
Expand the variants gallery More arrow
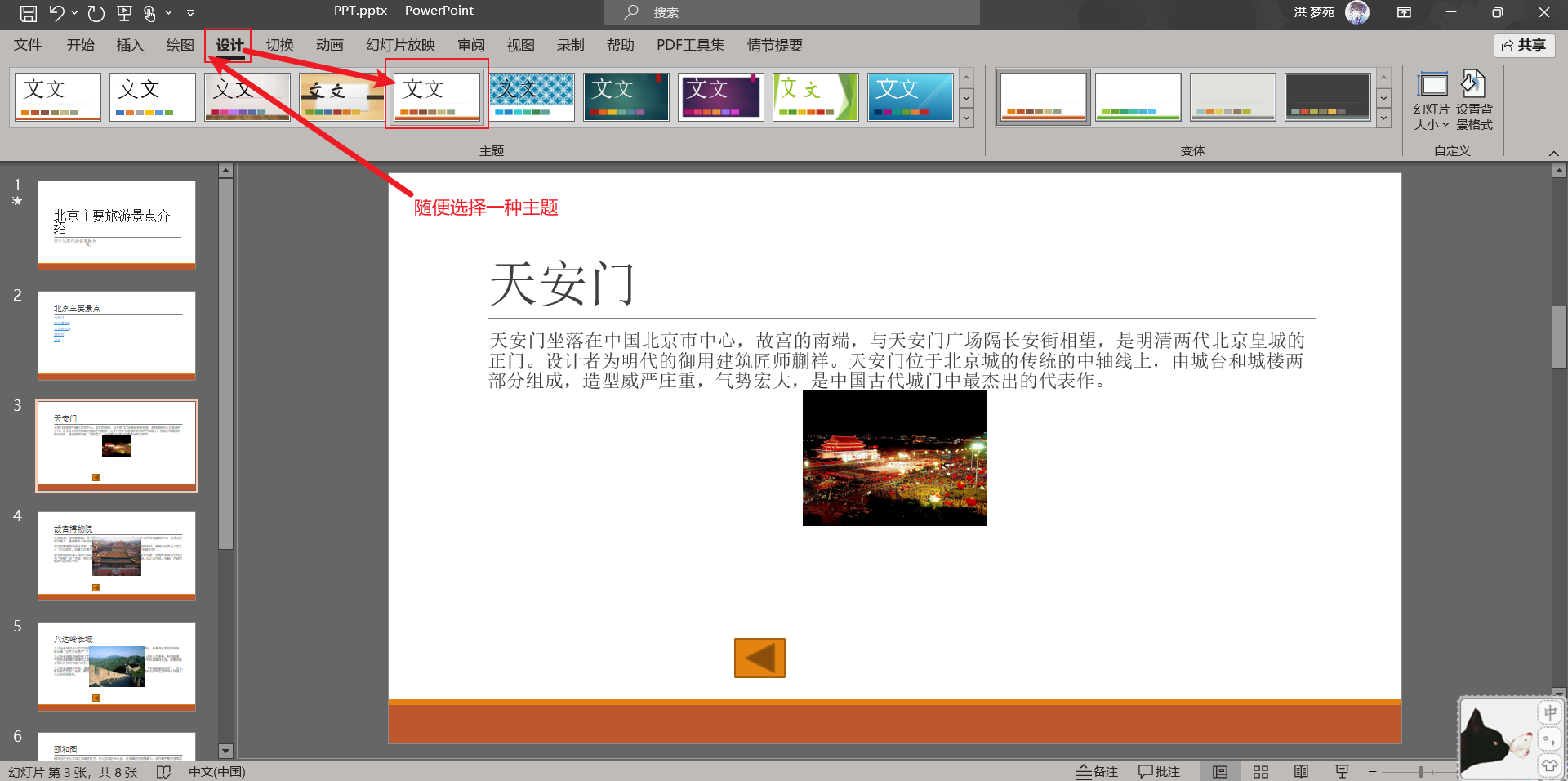1383,118
